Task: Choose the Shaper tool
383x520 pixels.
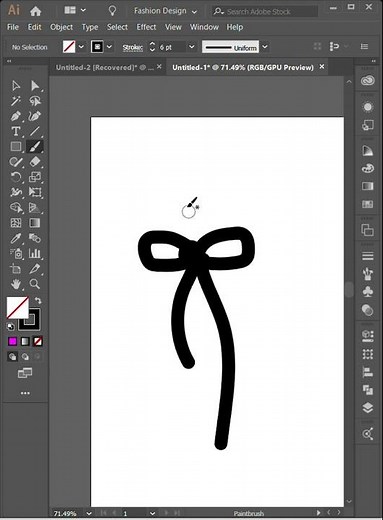Action: [x=16, y=162]
